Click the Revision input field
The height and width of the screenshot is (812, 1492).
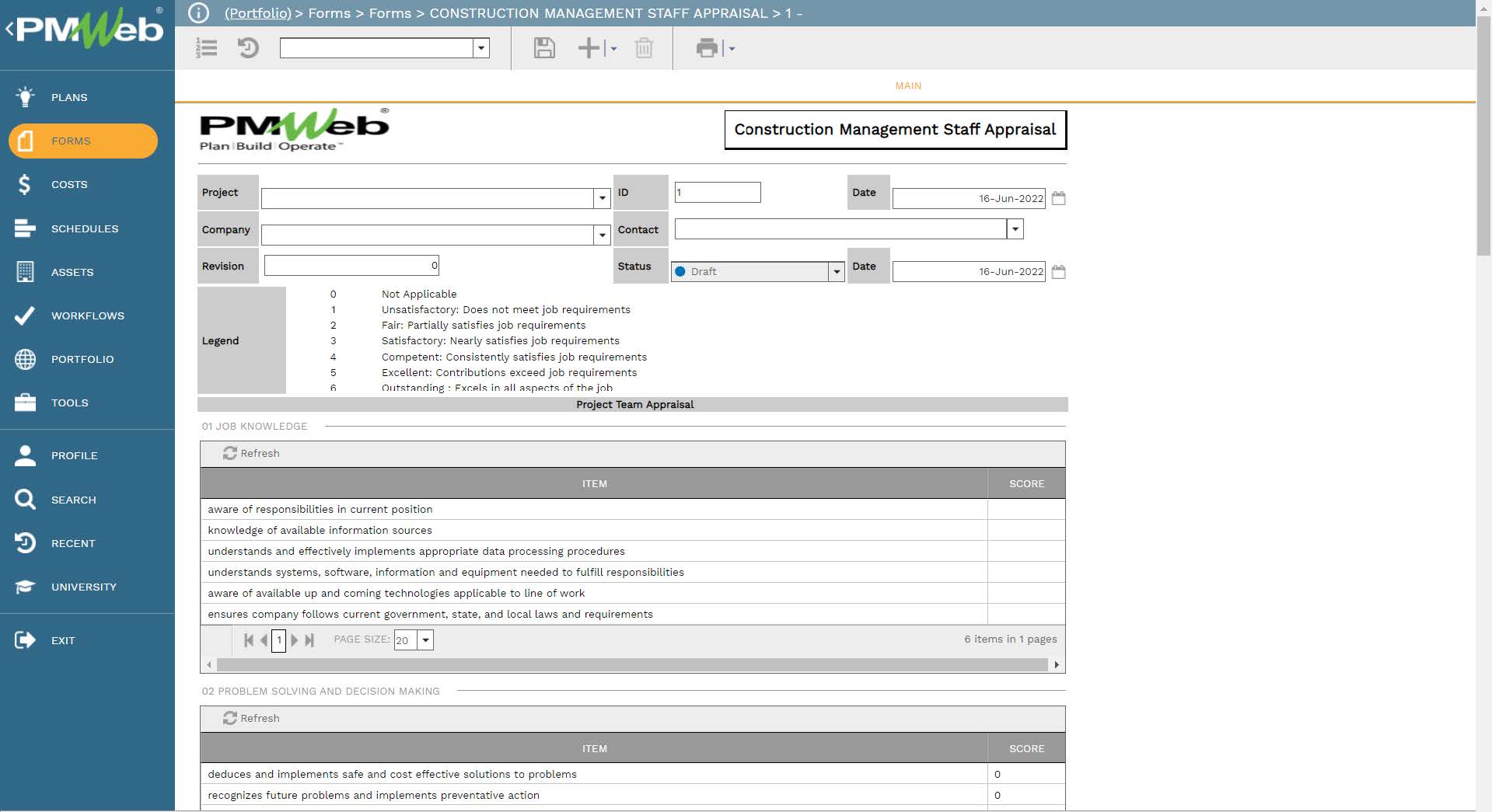[x=351, y=266]
